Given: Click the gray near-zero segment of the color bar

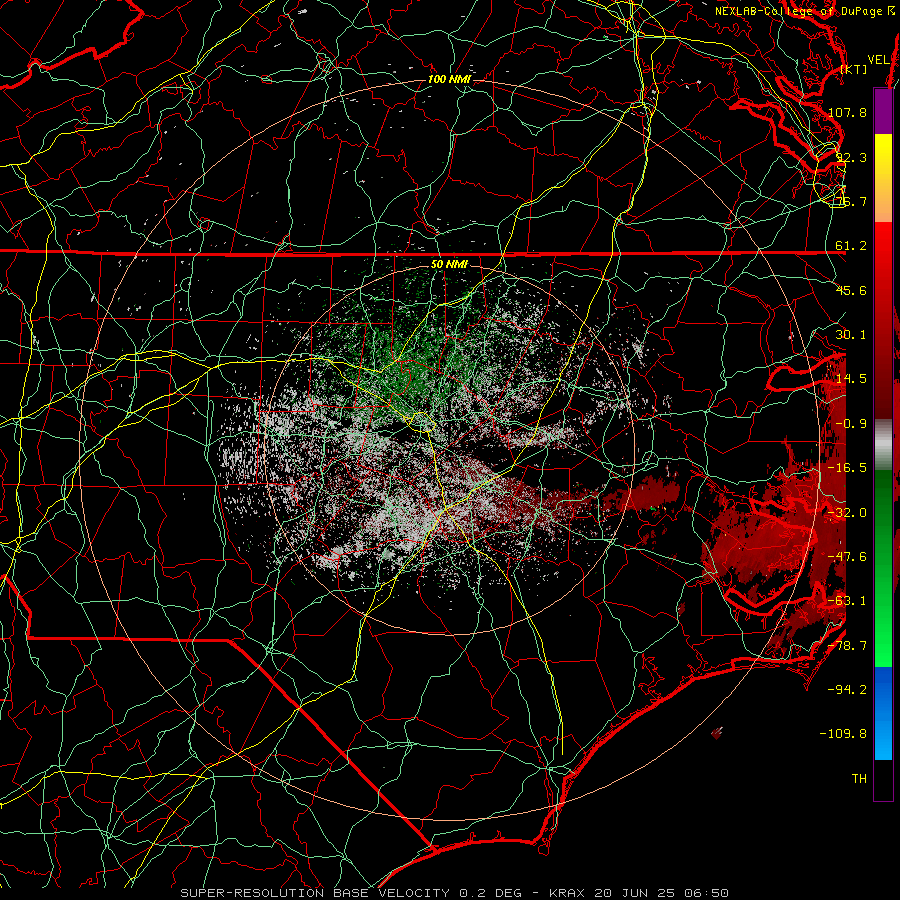Looking at the screenshot, I should pyautogui.click(x=883, y=445).
